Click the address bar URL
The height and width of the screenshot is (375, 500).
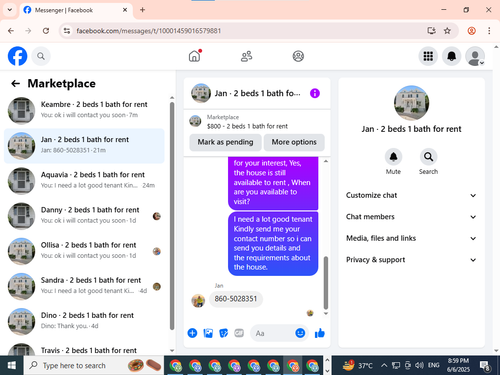(149, 31)
